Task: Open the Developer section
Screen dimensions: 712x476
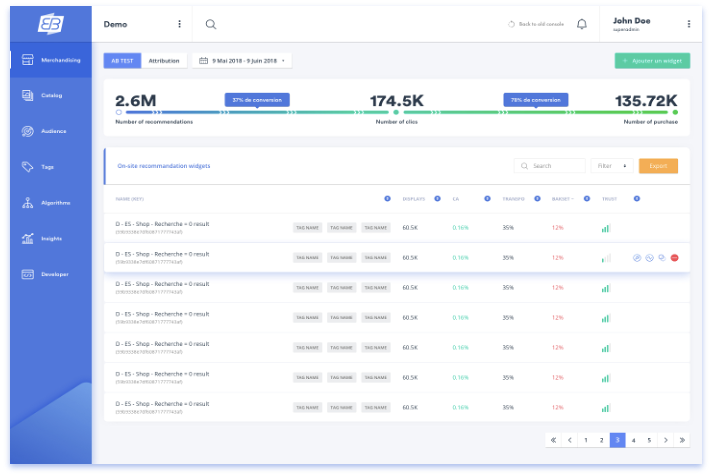Action: [x=51, y=274]
